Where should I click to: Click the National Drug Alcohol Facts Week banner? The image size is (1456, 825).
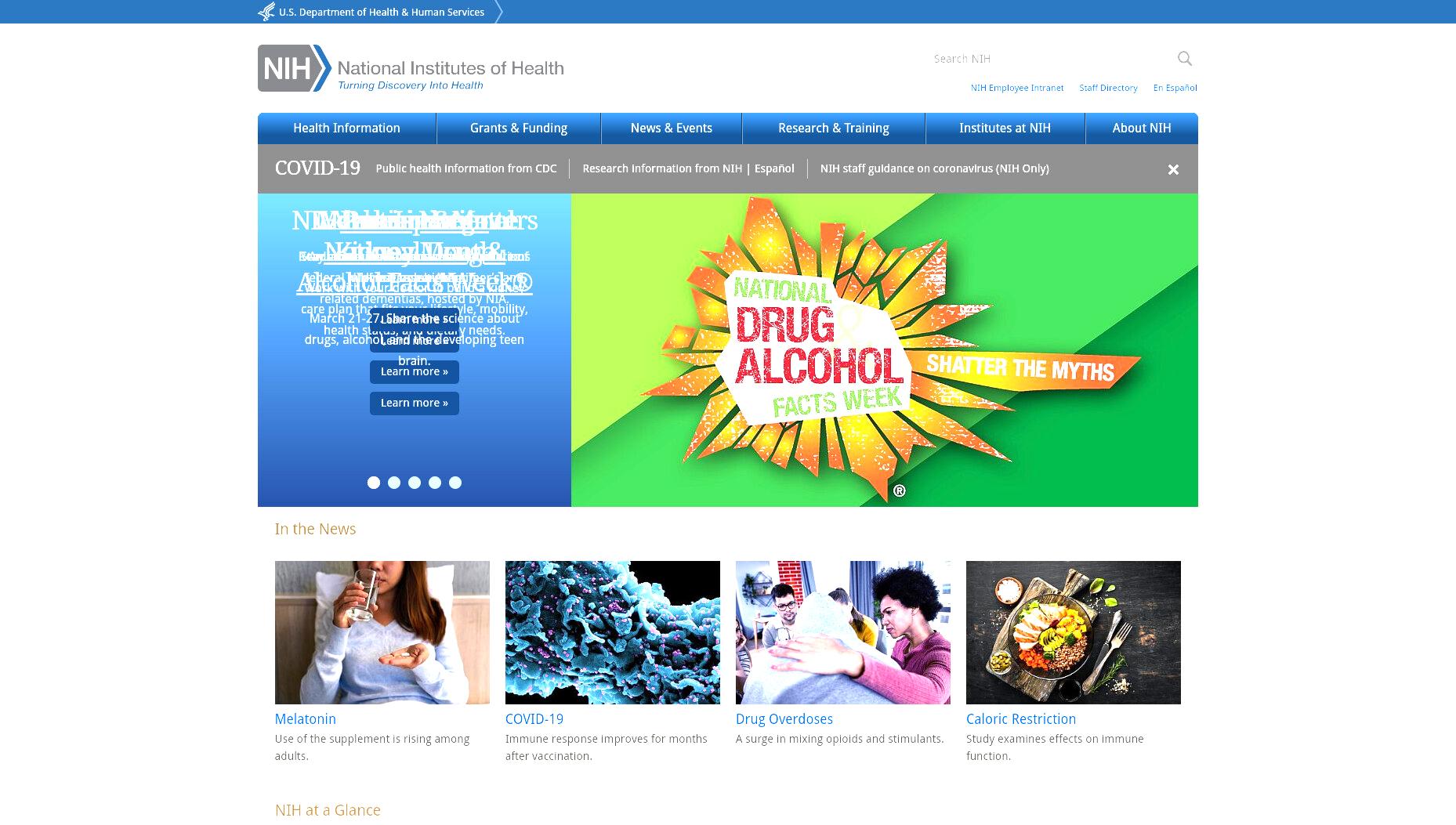tap(885, 350)
